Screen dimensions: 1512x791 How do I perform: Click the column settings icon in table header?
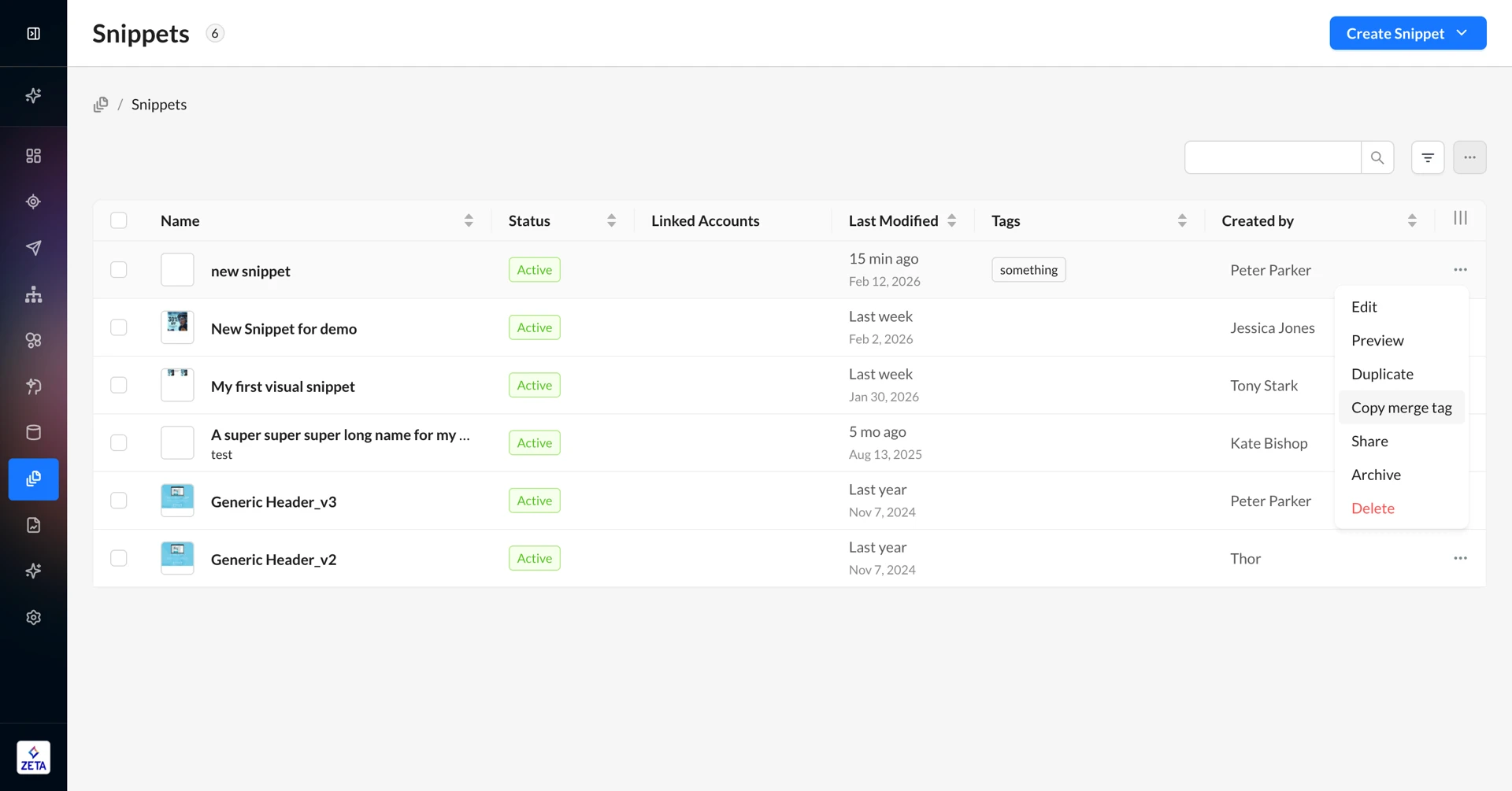(x=1460, y=219)
